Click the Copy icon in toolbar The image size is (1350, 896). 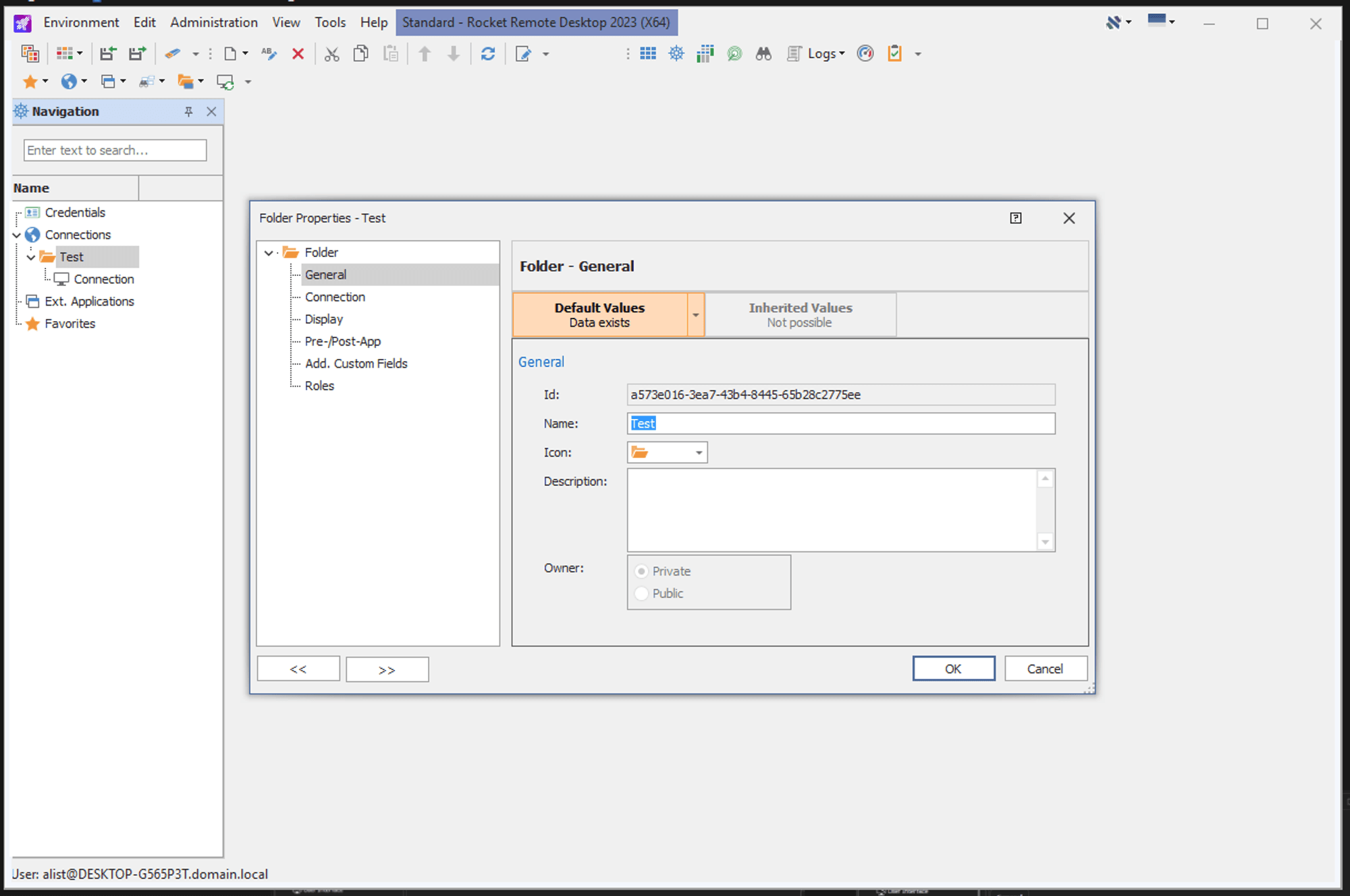[361, 54]
